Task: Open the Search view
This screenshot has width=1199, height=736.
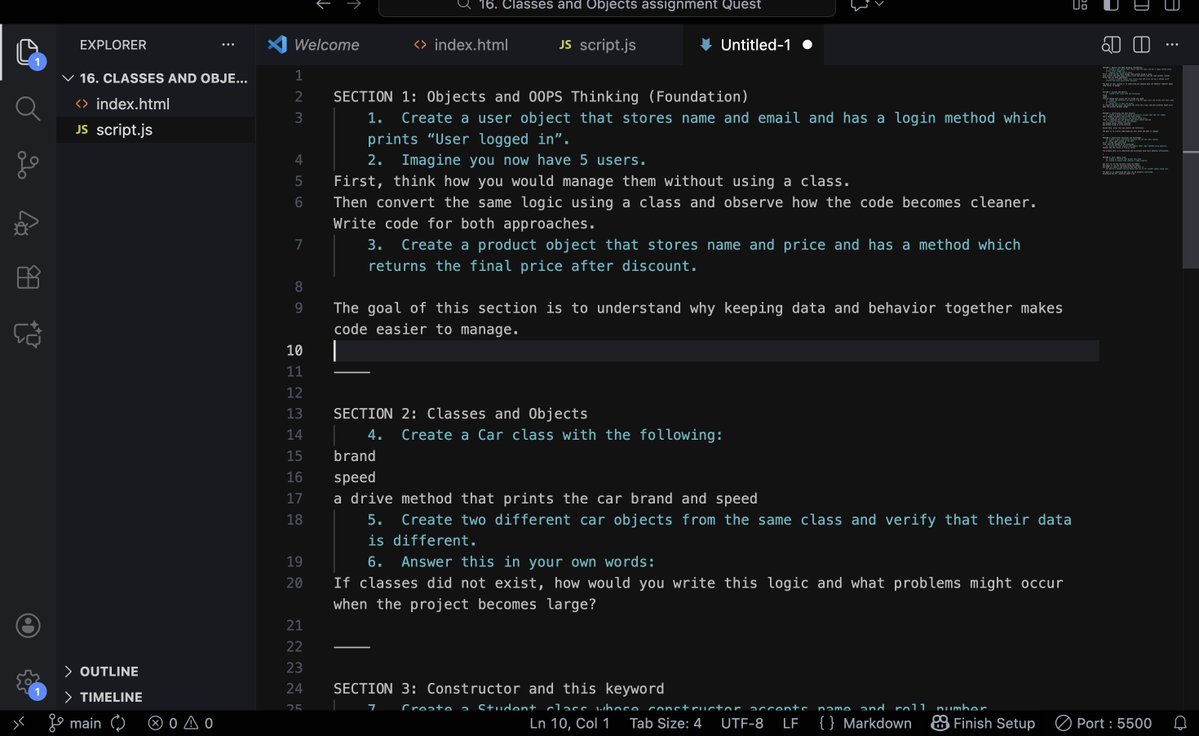Action: 28,109
